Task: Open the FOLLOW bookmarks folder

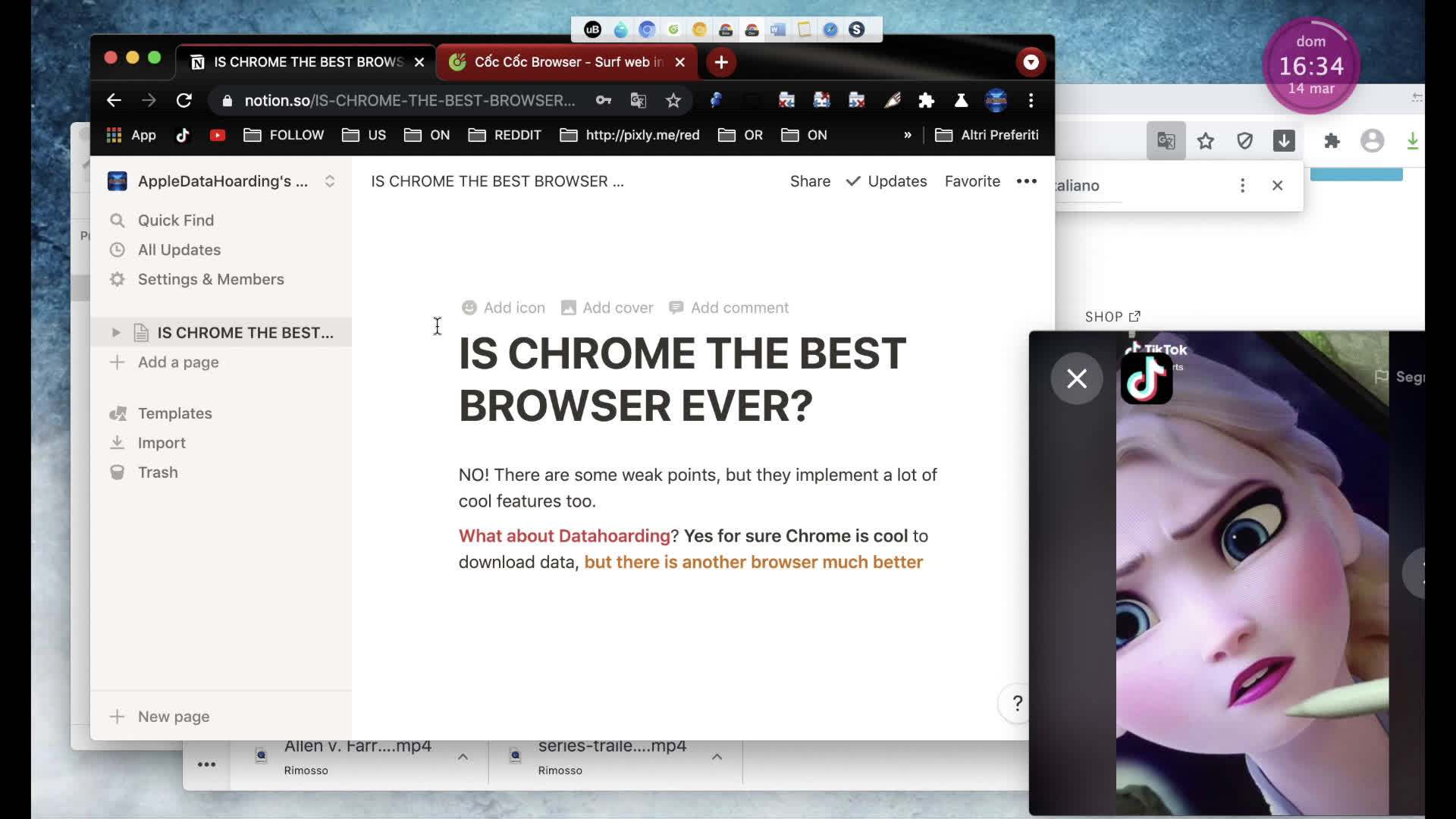Action: tap(284, 135)
